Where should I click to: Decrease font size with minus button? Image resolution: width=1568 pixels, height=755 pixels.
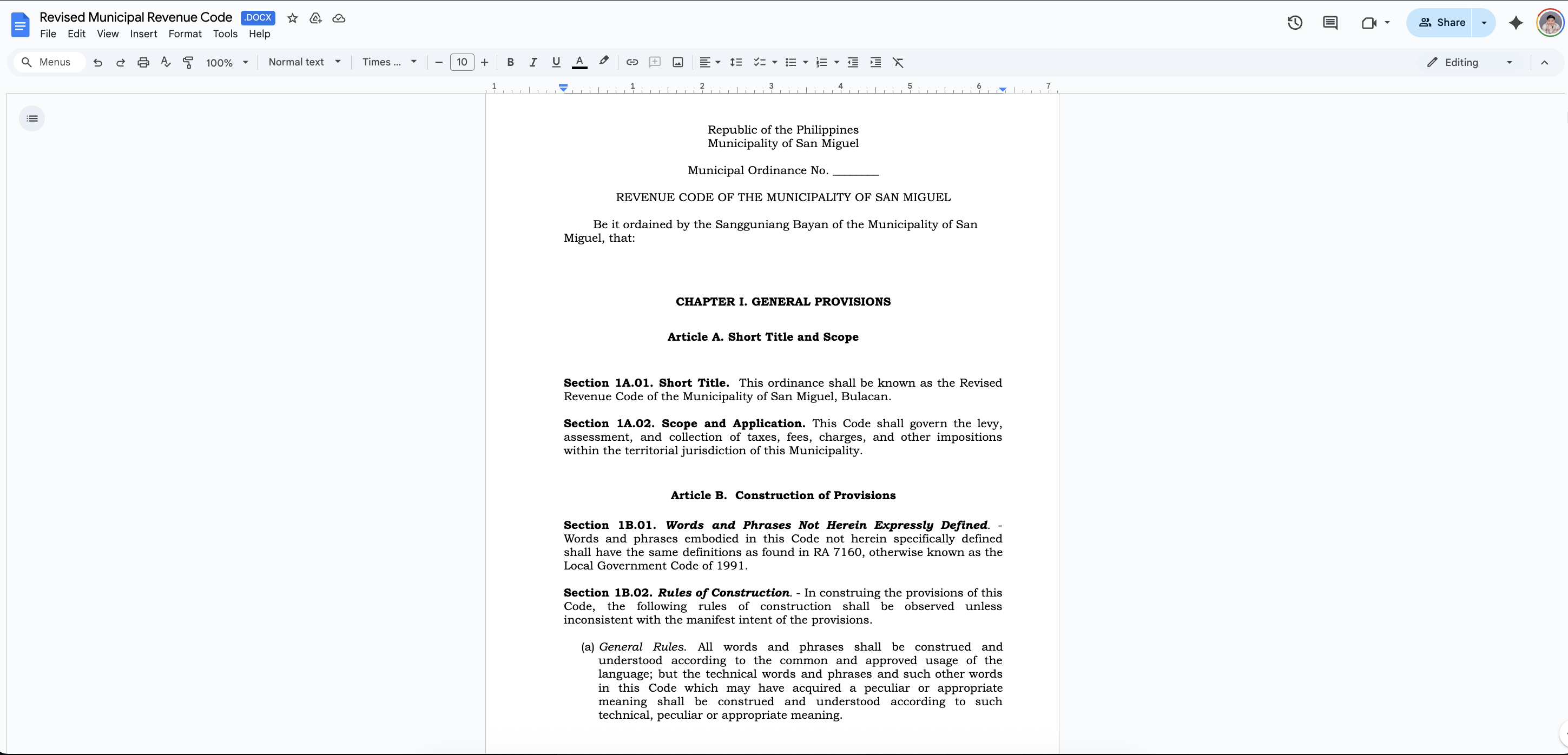coord(438,62)
